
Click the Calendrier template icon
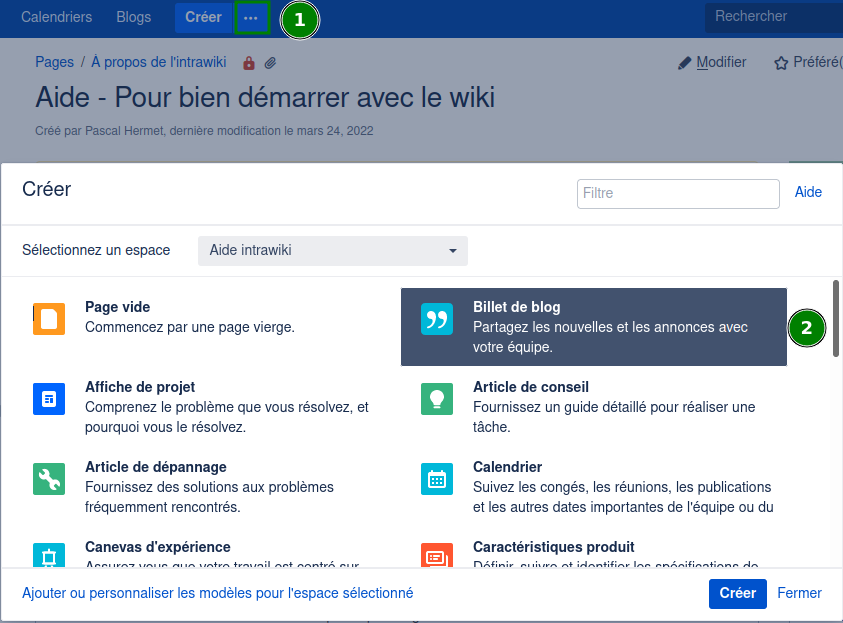[437, 479]
